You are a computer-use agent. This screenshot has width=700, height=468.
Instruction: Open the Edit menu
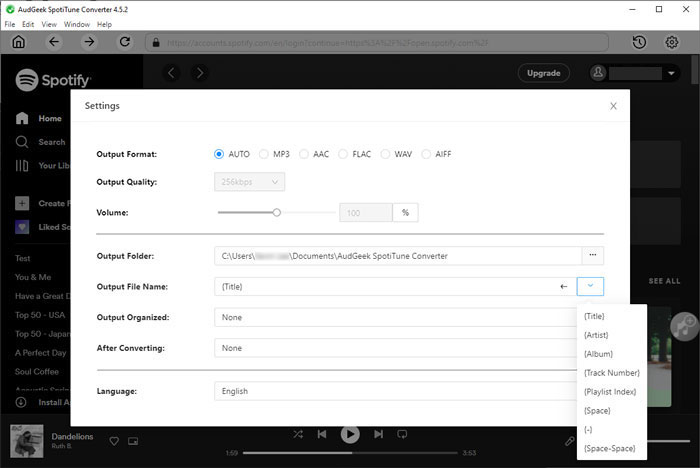pyautogui.click(x=28, y=24)
